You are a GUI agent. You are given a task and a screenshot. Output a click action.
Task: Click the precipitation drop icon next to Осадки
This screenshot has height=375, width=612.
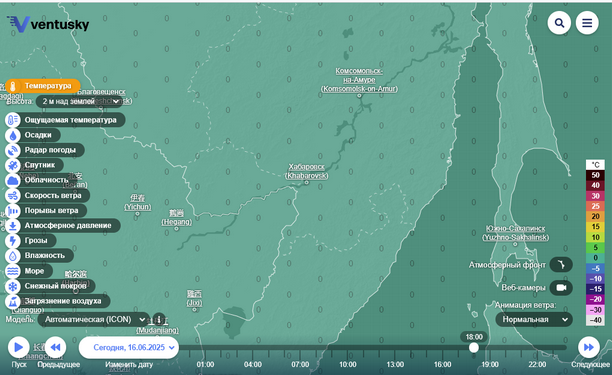point(13,135)
